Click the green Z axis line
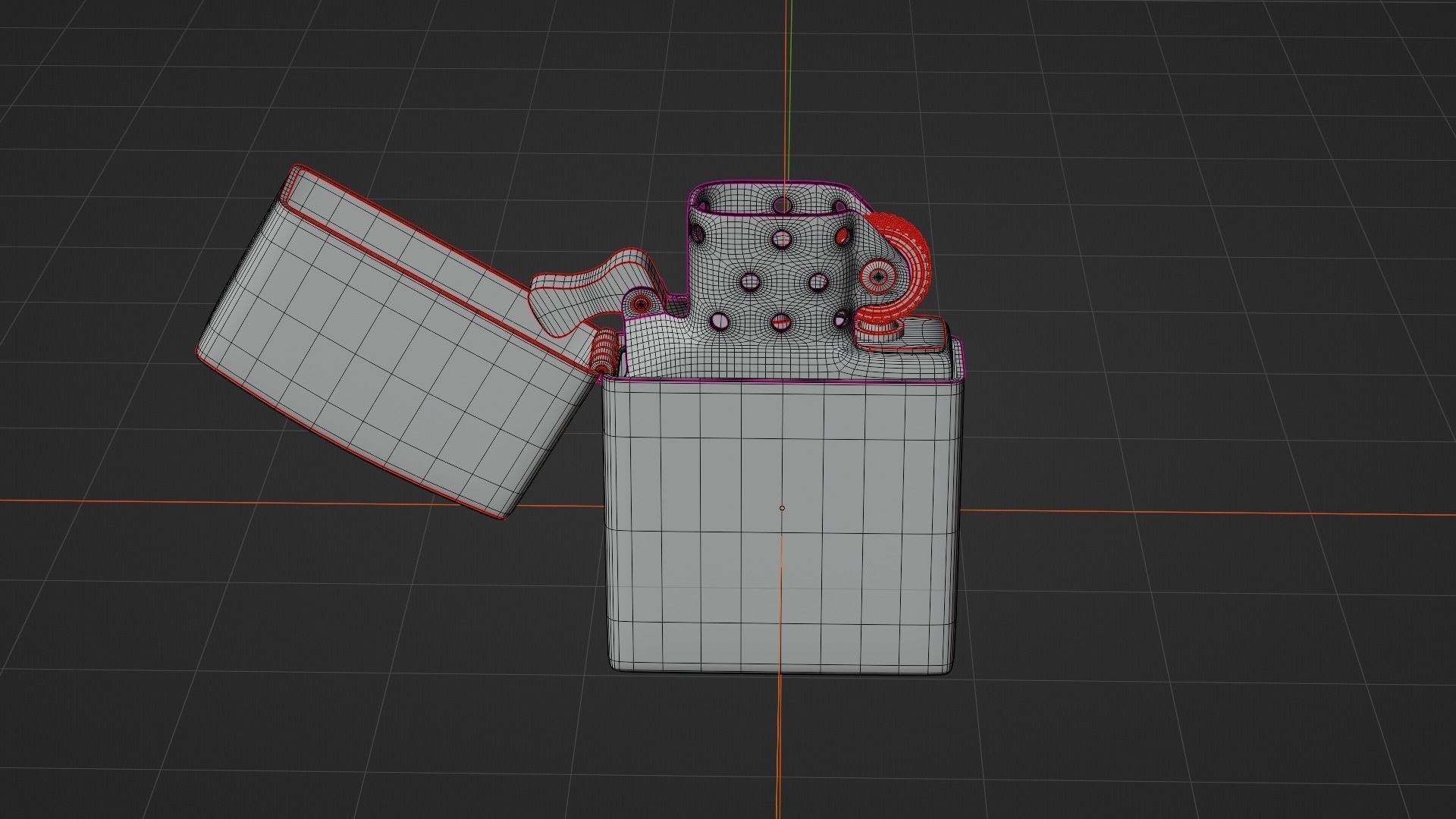This screenshot has height=819, width=1456. click(x=791, y=76)
